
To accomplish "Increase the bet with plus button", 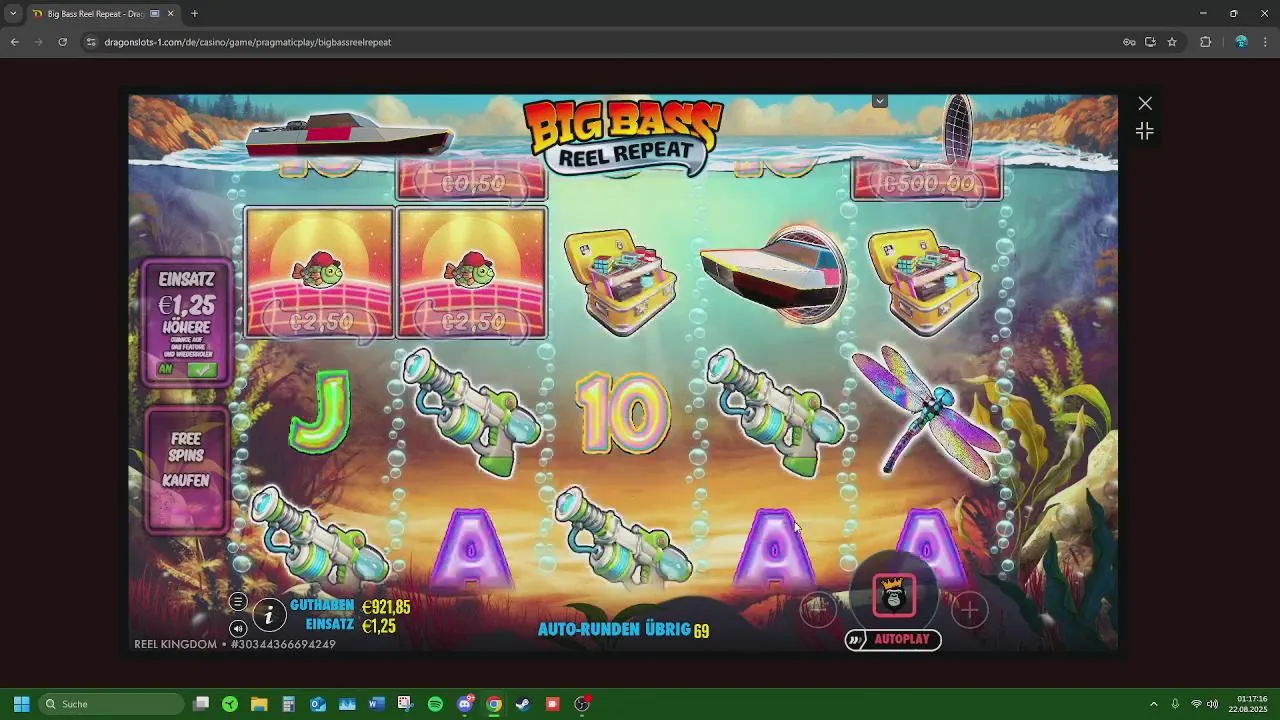I will click(x=968, y=609).
